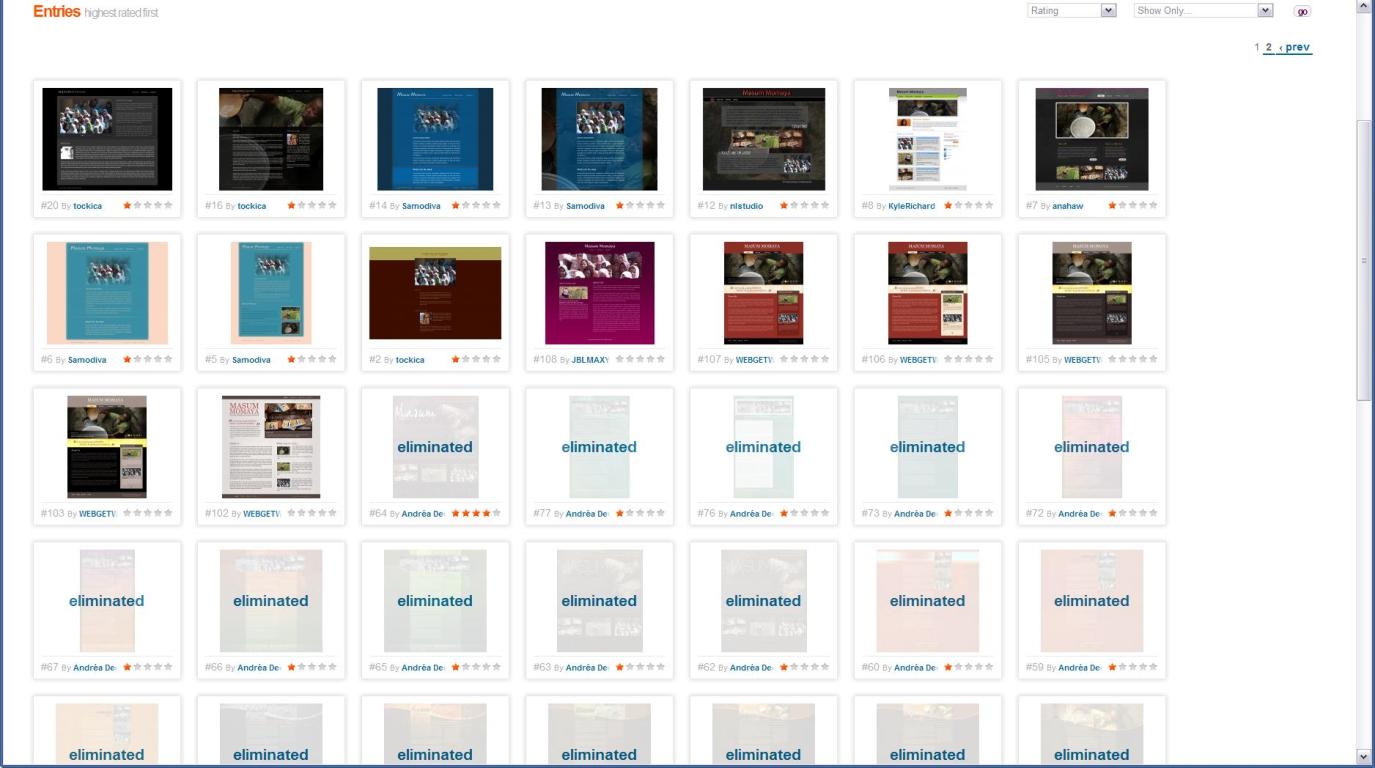Click the star rating of entry #2
This screenshot has width=1375, height=768.
coord(476,359)
